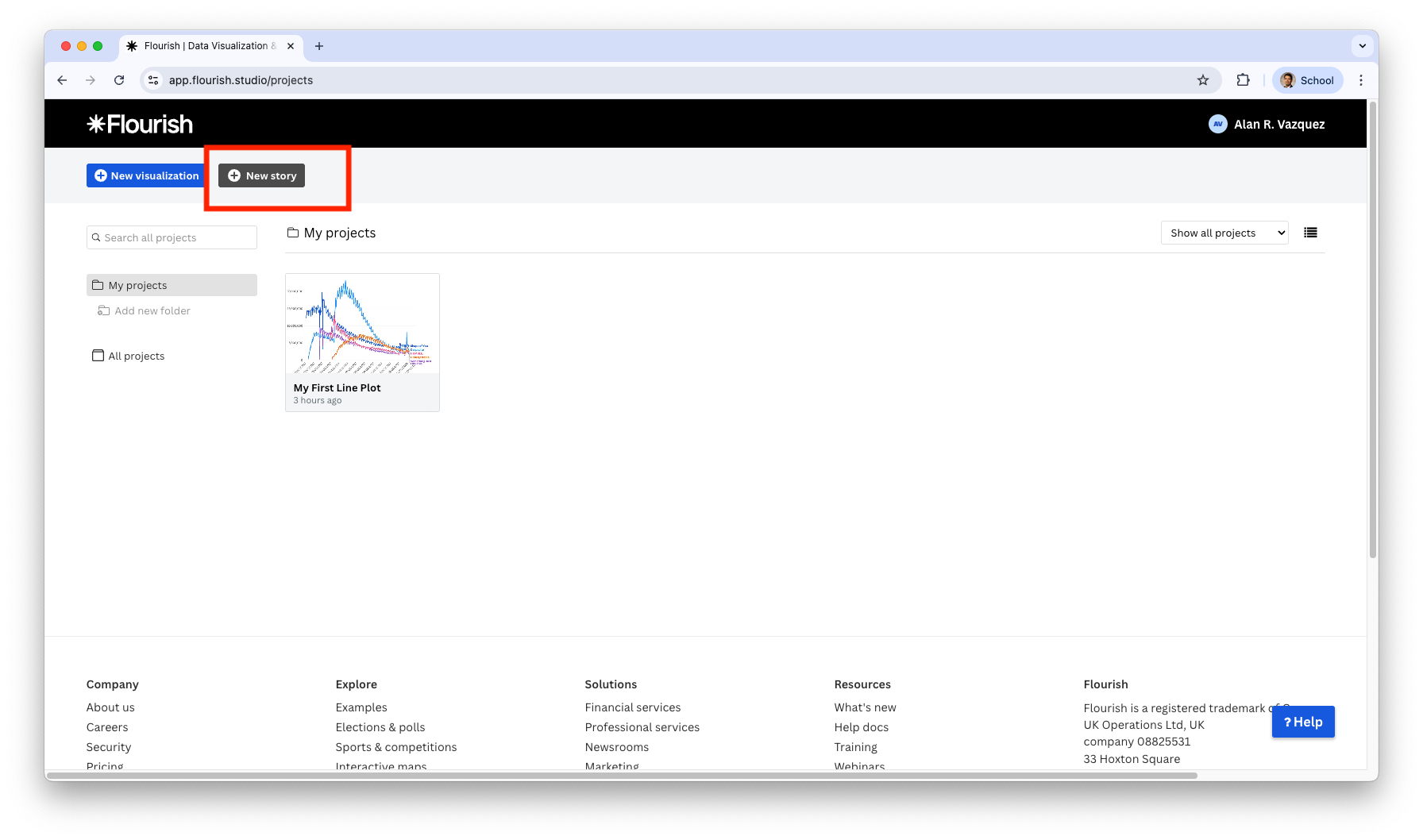Click the site information icon in address bar
This screenshot has height=840, width=1423.
click(154, 80)
